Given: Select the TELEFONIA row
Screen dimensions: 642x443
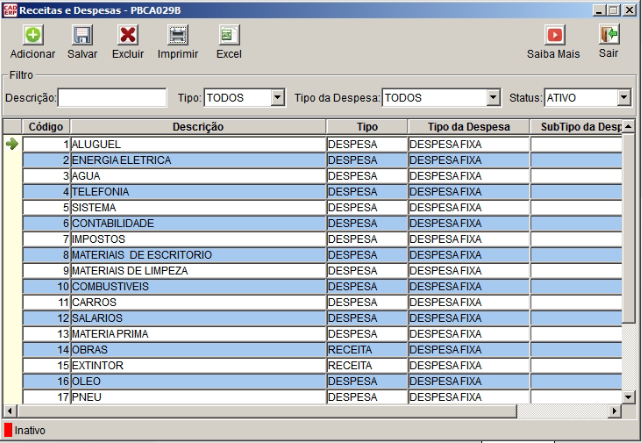Looking at the screenshot, I should pyautogui.click(x=322, y=192).
